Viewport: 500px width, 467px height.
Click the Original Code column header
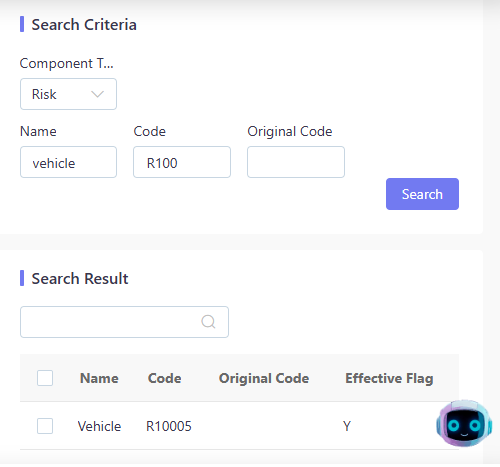pos(264,379)
